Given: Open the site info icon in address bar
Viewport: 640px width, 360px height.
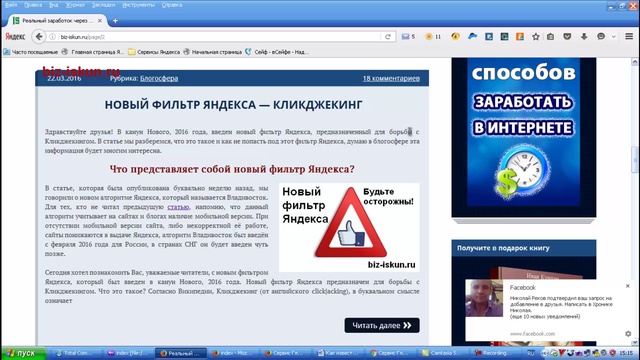Looking at the screenshot, I should pos(53,37).
